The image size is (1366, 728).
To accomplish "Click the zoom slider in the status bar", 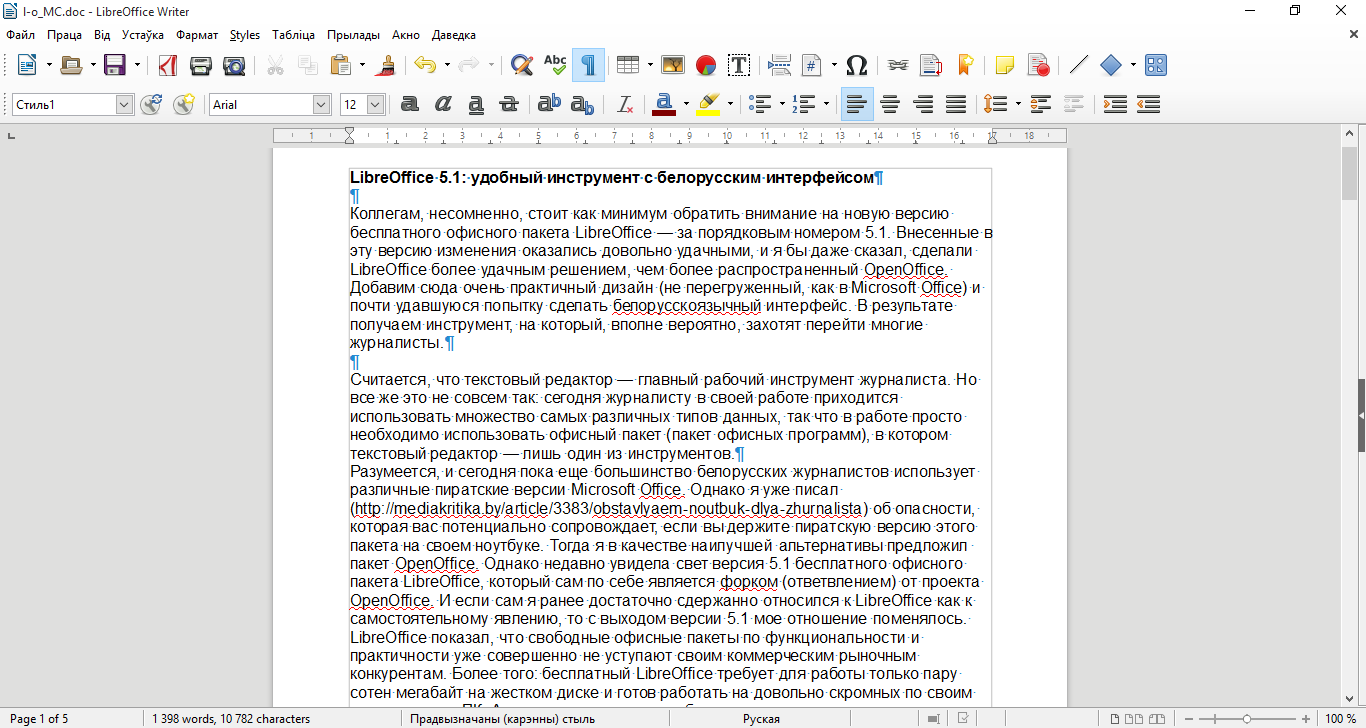I will point(1246,719).
